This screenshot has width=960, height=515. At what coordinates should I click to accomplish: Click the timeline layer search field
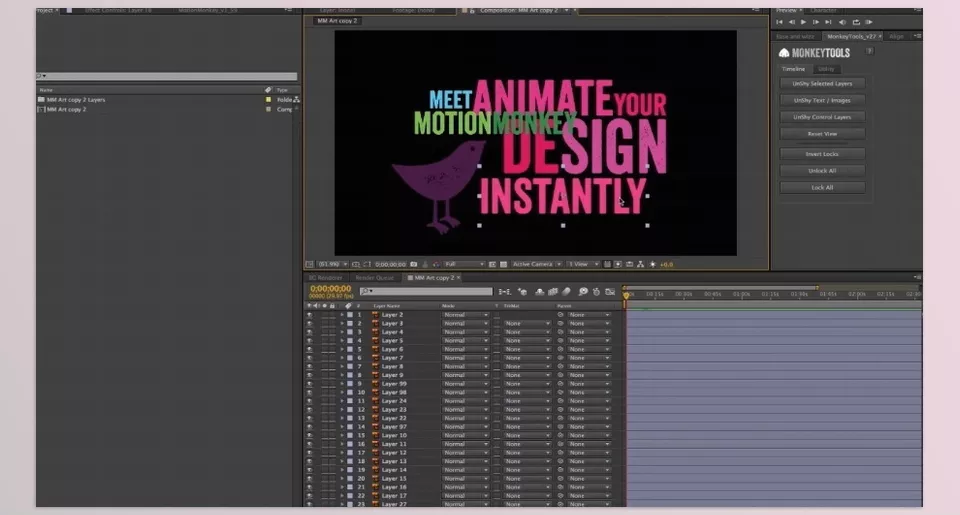(x=426, y=292)
